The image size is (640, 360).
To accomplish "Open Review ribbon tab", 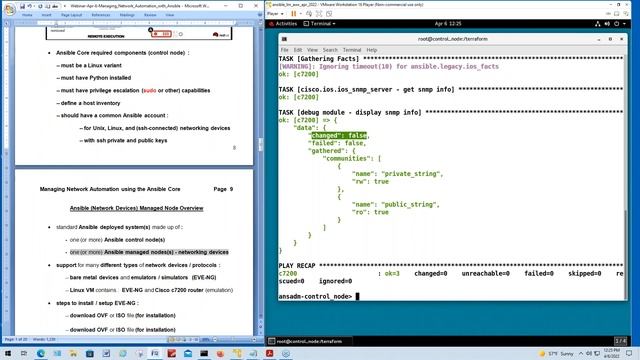I will click(x=150, y=15).
